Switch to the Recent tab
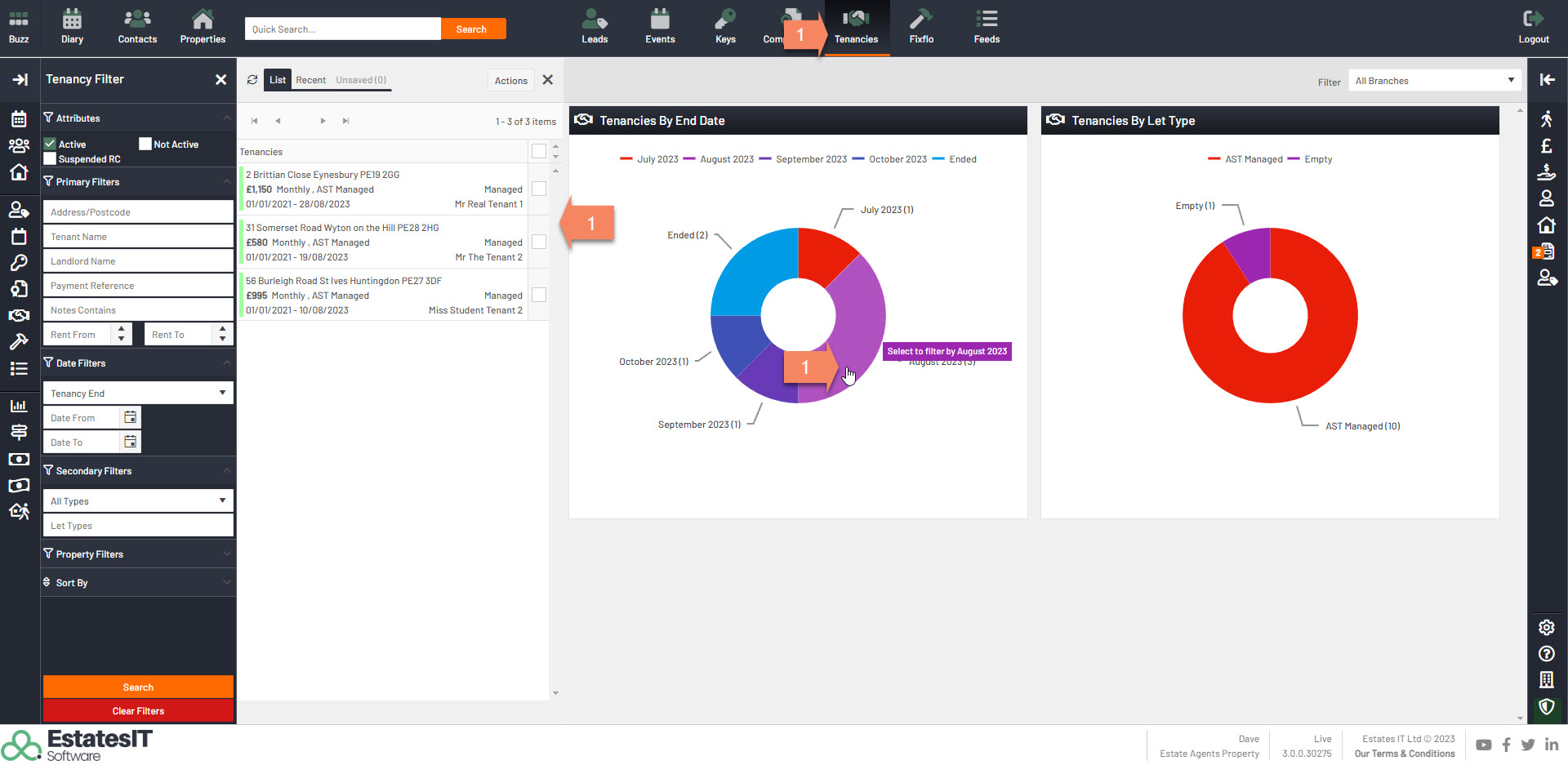The height and width of the screenshot is (765, 1568). (x=310, y=80)
